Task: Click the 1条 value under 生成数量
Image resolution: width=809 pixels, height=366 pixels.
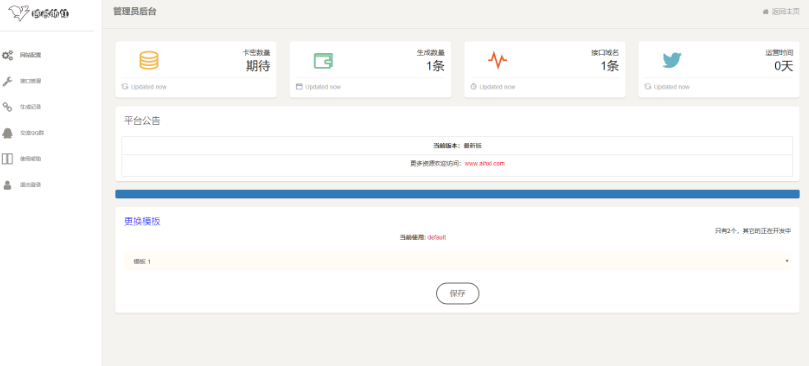Action: (x=435, y=66)
